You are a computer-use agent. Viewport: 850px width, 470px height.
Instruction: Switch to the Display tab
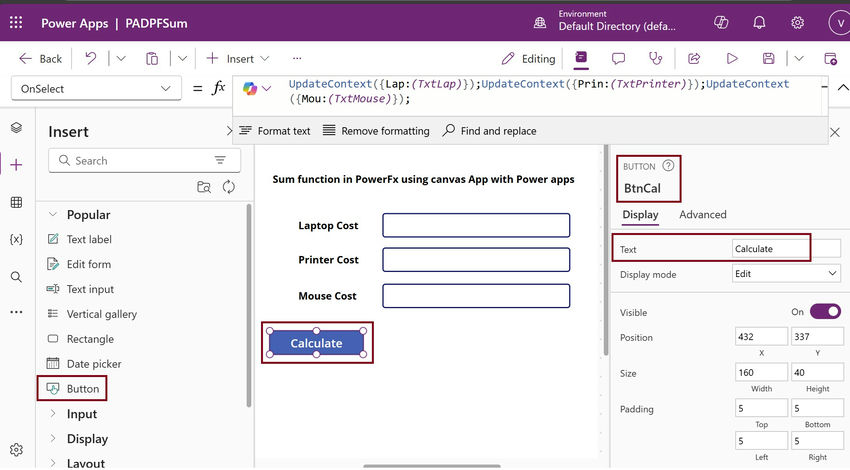point(640,215)
